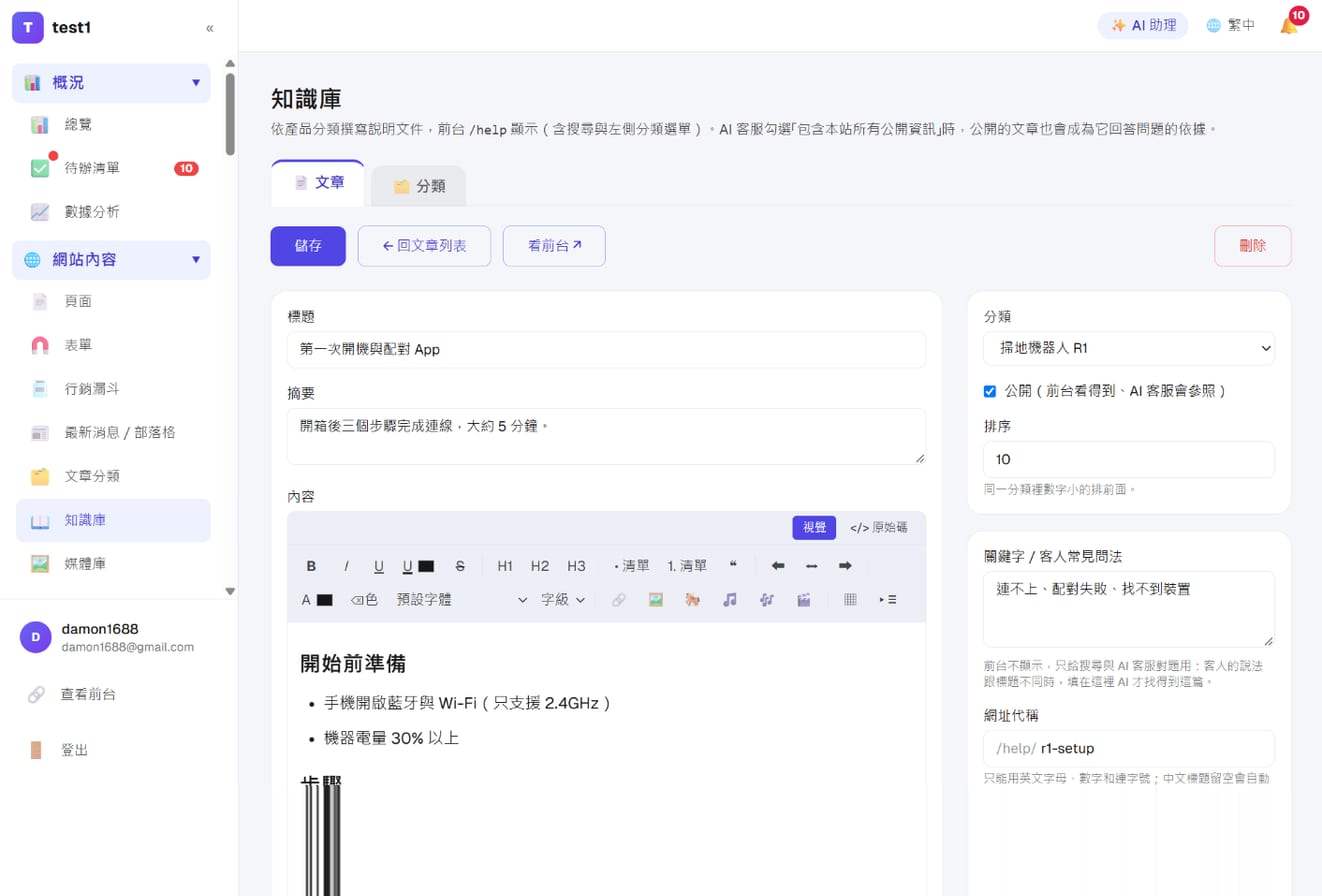Insert a video using the clapperboard icon

coord(803,600)
